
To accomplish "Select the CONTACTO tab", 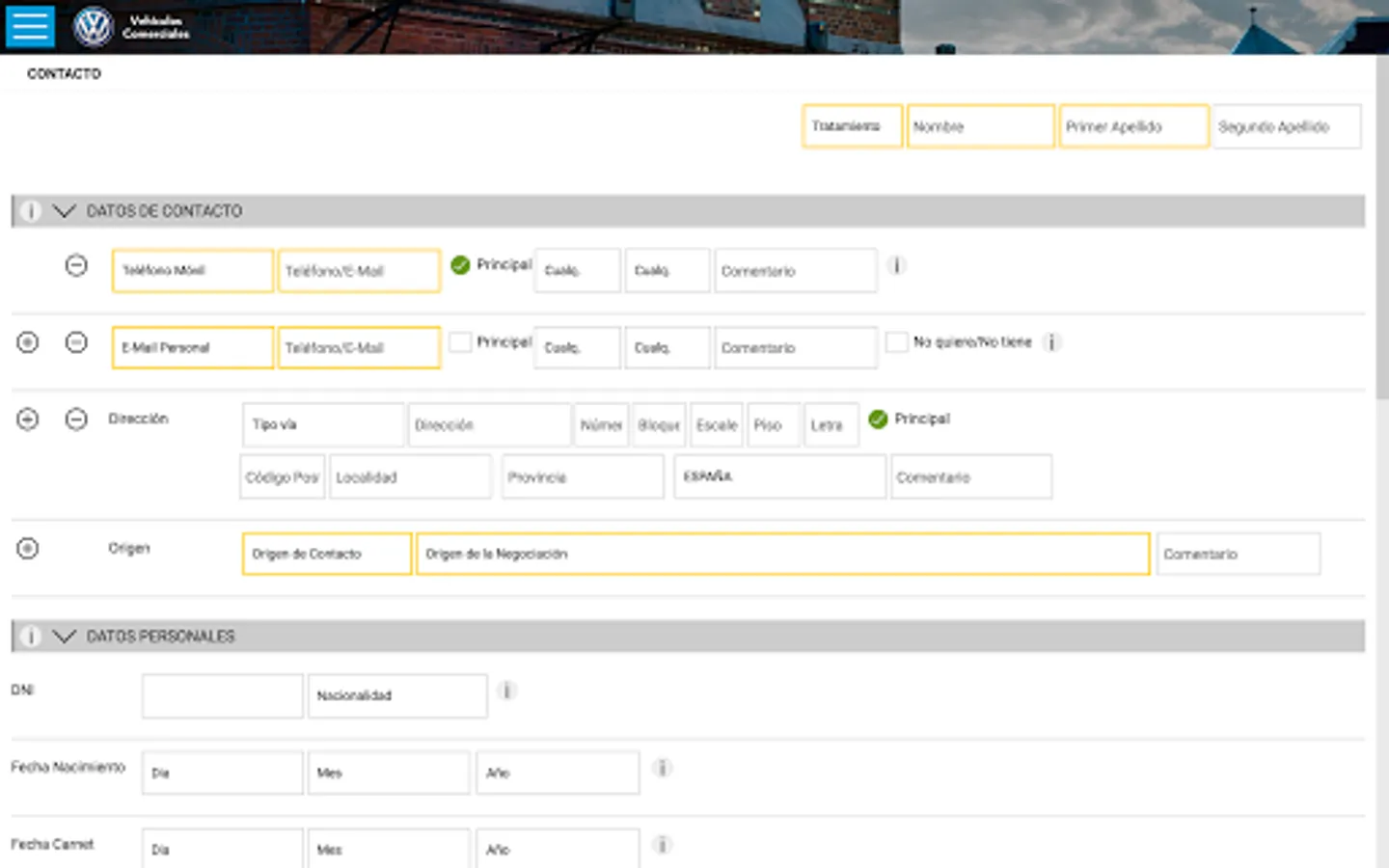I will pyautogui.click(x=64, y=73).
